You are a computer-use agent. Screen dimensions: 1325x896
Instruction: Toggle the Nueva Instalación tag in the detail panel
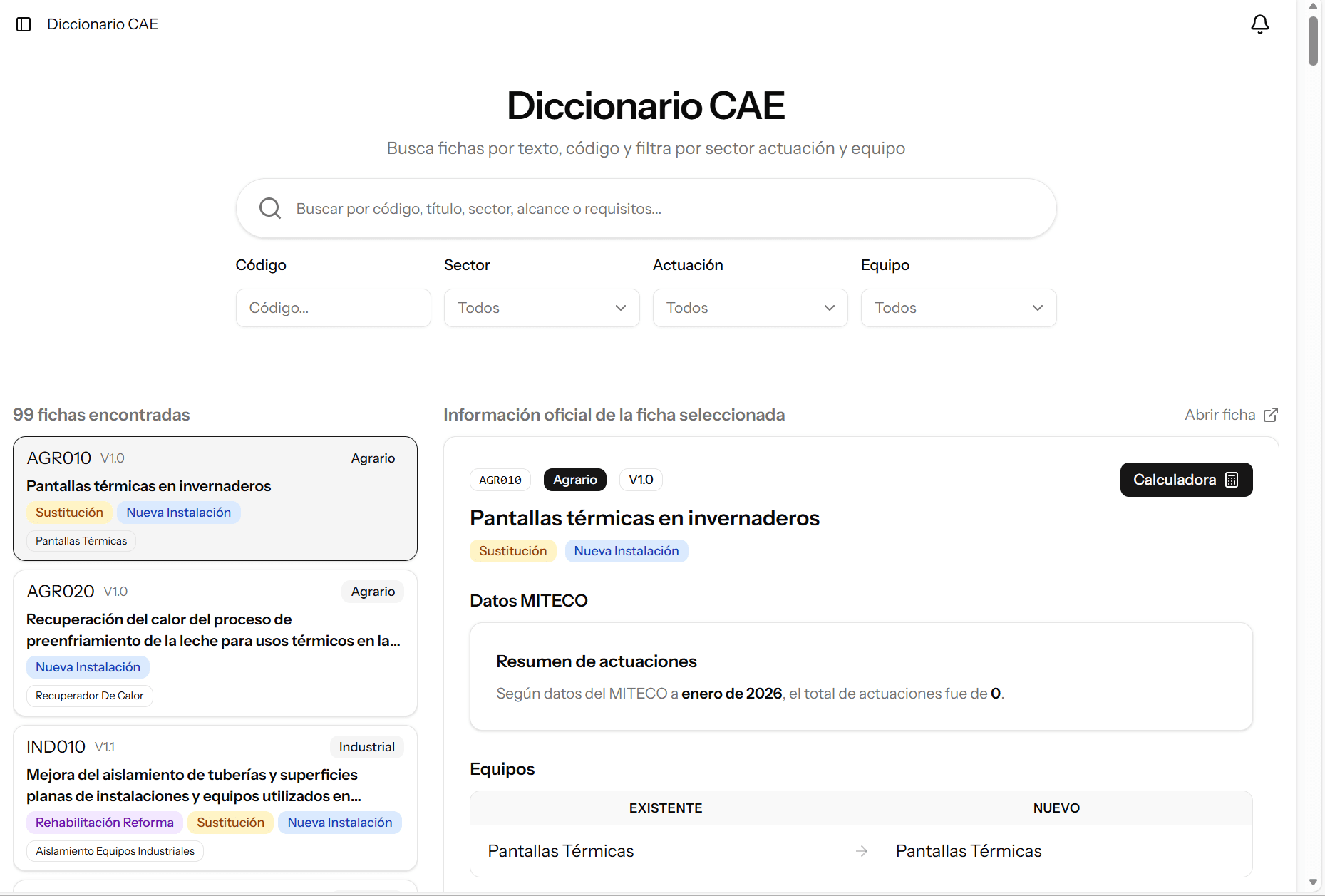click(x=627, y=550)
